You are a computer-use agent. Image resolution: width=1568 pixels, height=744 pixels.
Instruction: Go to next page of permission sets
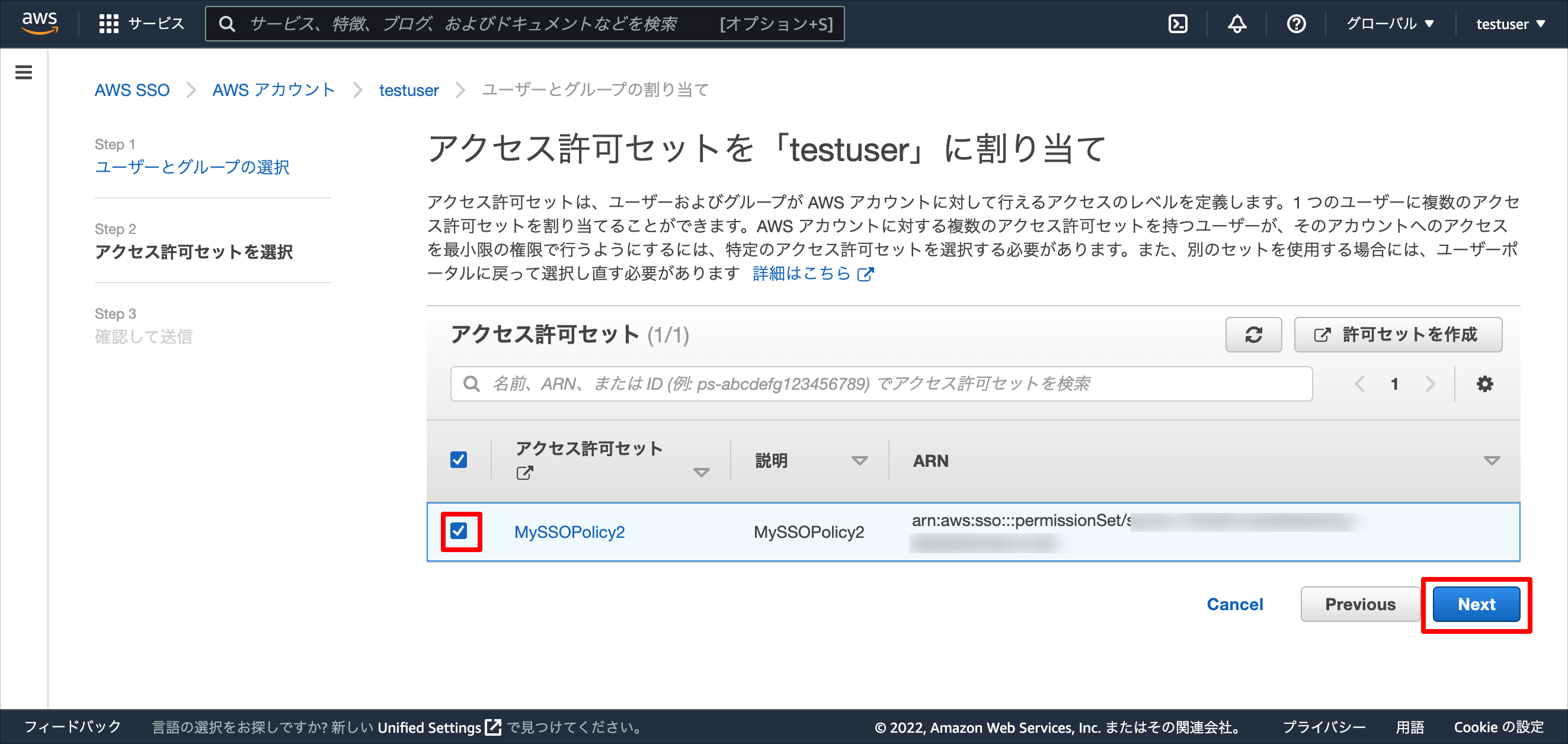[1430, 384]
